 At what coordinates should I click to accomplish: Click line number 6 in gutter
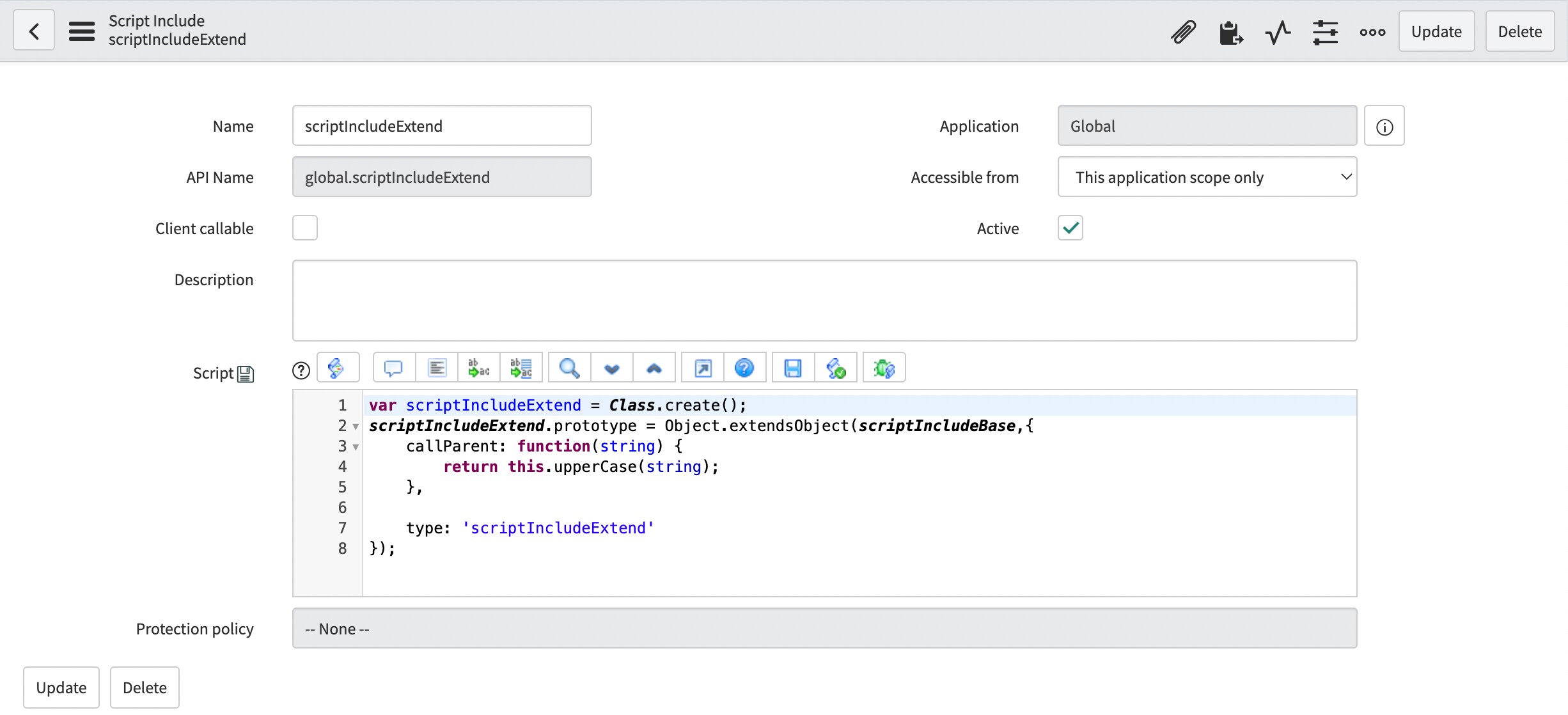[343, 507]
